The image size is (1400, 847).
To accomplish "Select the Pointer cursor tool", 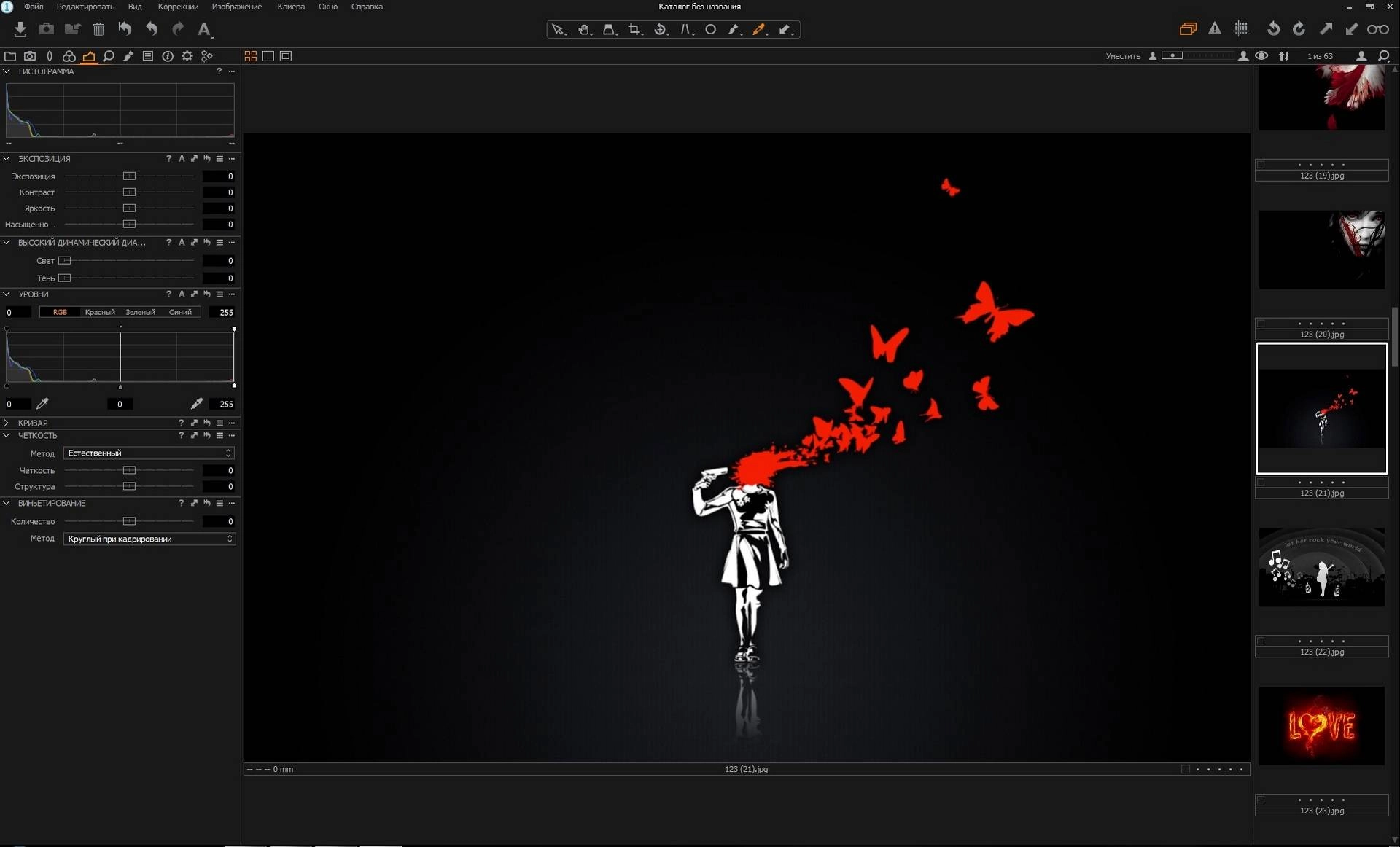I will (559, 30).
